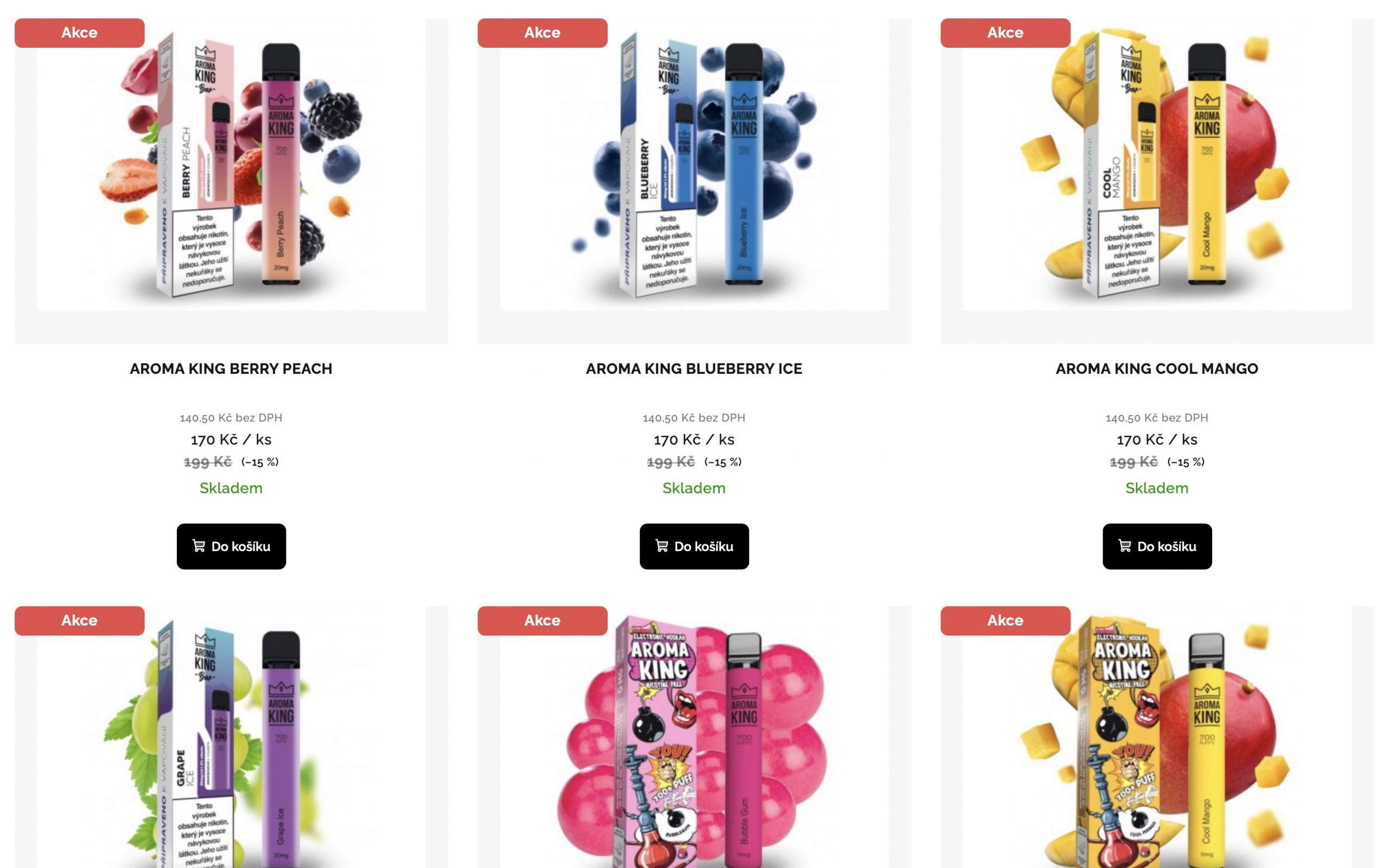Viewport: 1389px width, 868px height.
Task: View the Berry Peach product image
Action: 231,164
